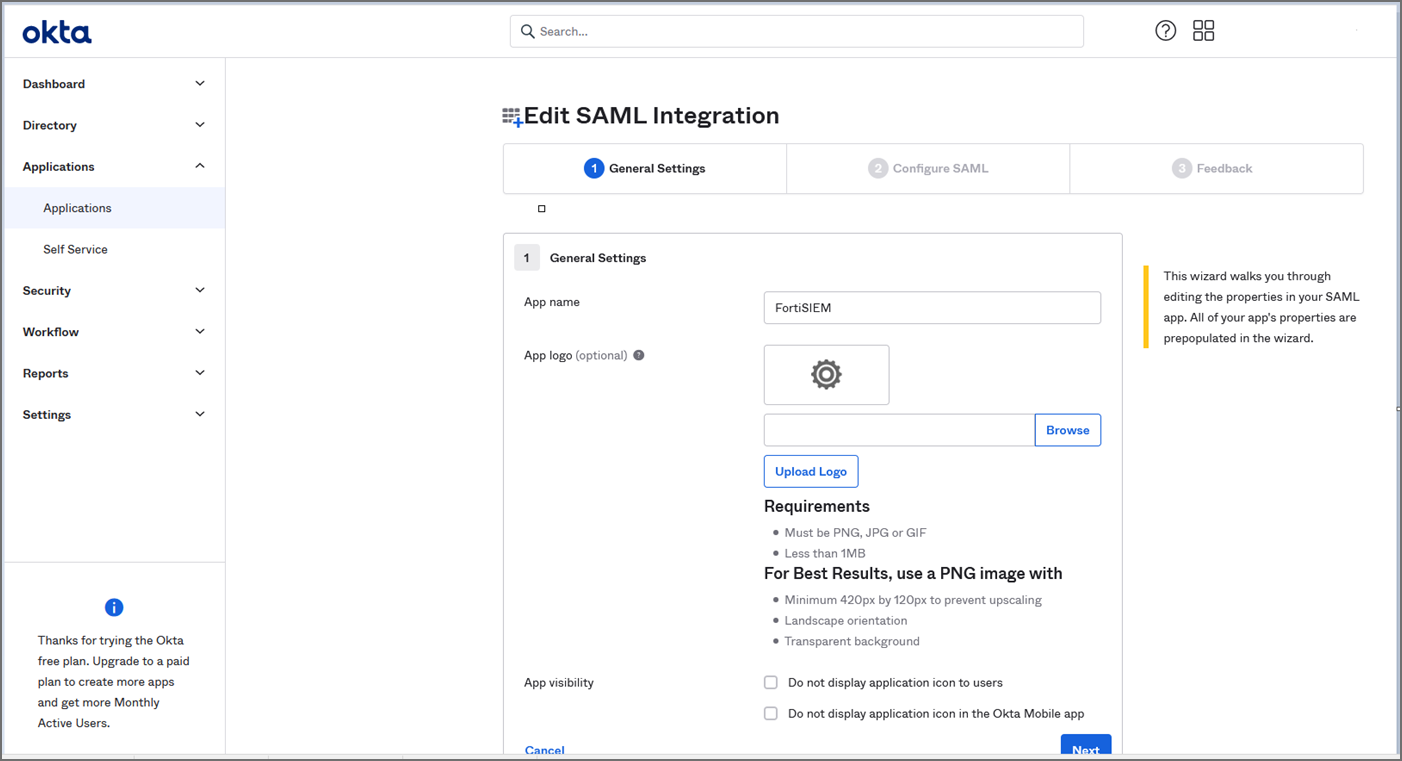The height and width of the screenshot is (761, 1402).
Task: Expand the Directory section
Action: [x=200, y=125]
